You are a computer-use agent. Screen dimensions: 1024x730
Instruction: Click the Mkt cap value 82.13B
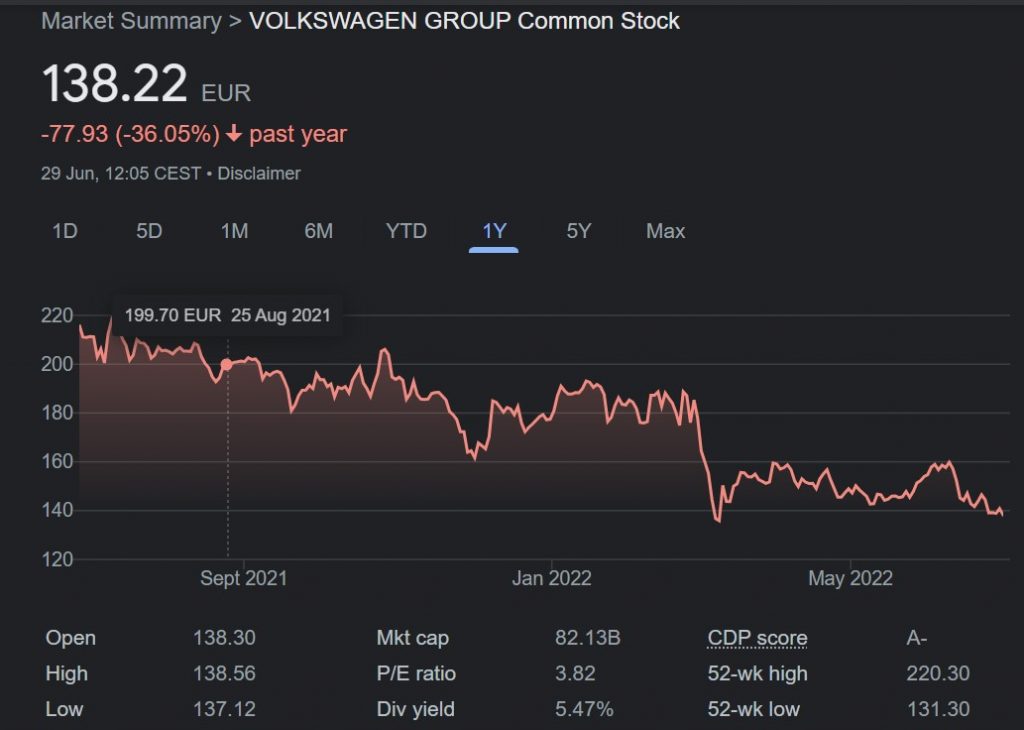(x=588, y=638)
